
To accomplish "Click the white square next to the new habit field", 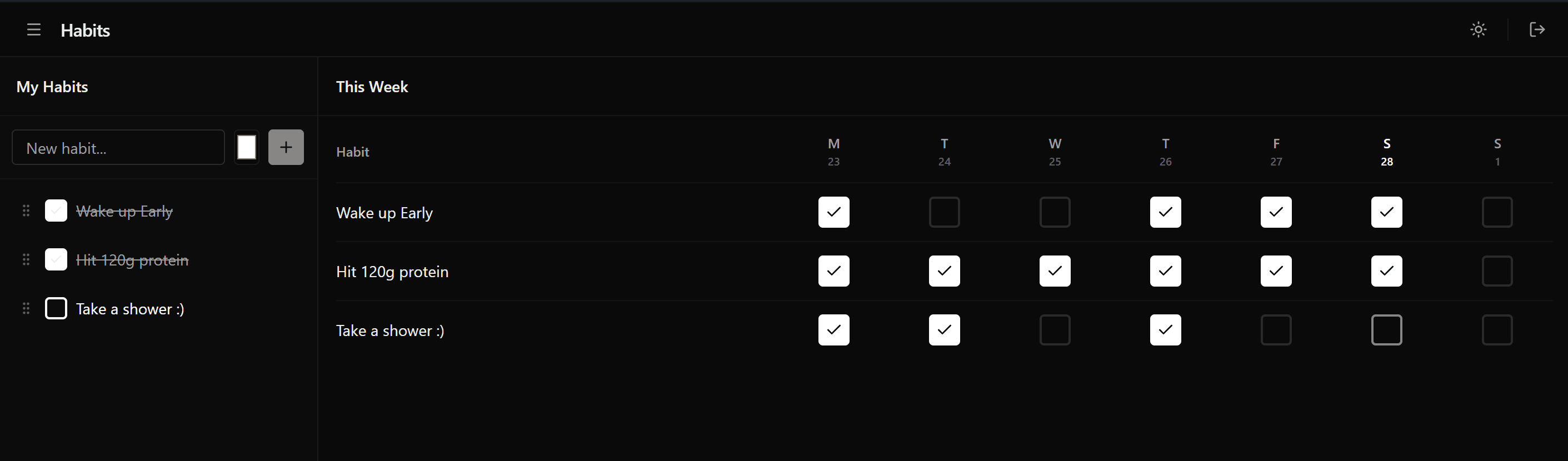I will [x=247, y=147].
